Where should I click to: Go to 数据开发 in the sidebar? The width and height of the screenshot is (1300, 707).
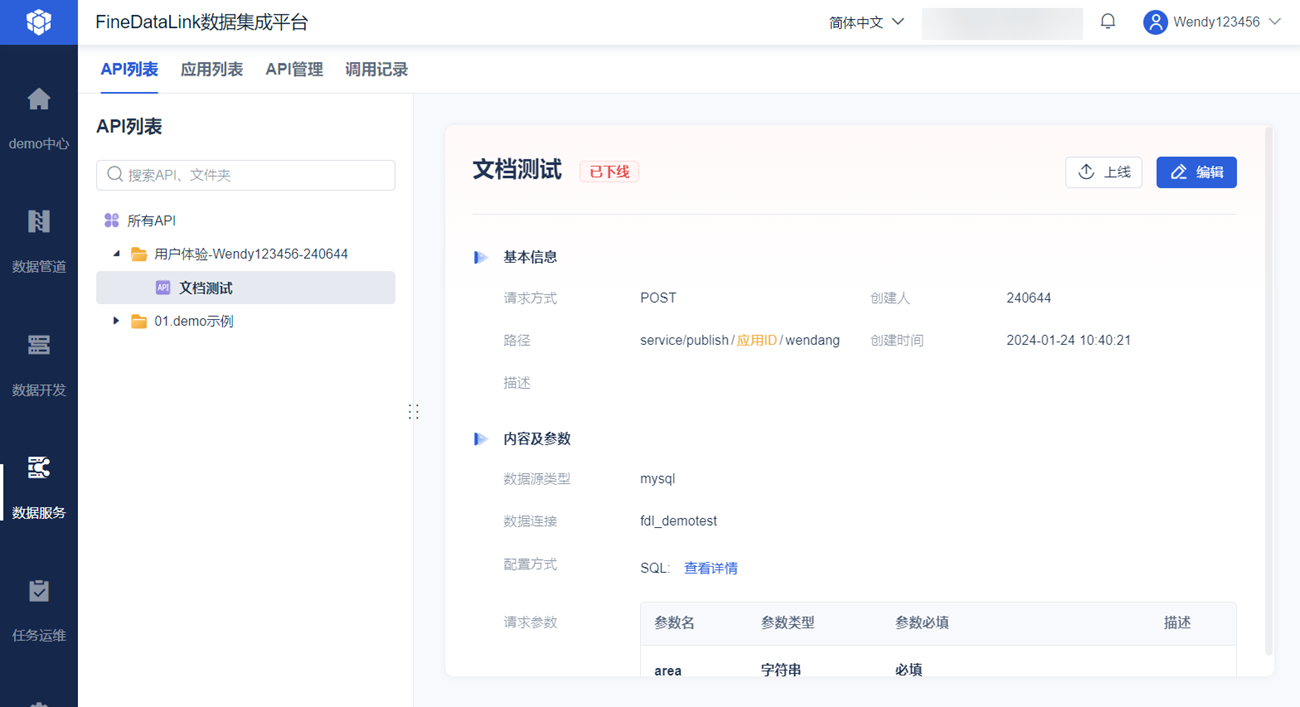point(39,366)
